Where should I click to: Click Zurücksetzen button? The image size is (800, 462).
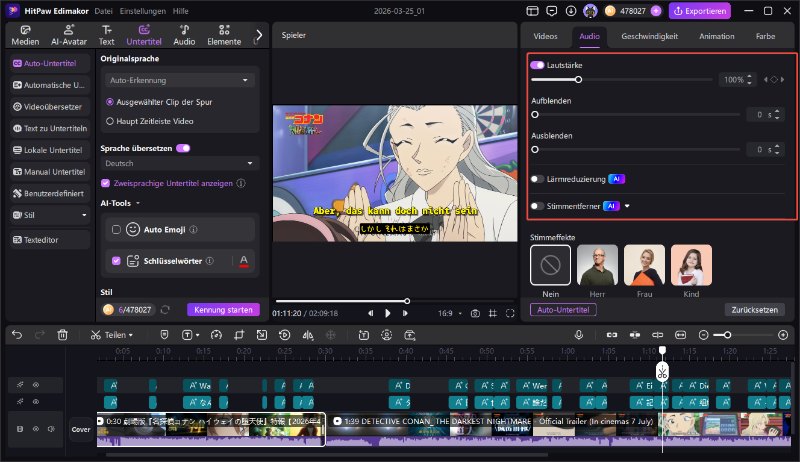[x=755, y=310]
